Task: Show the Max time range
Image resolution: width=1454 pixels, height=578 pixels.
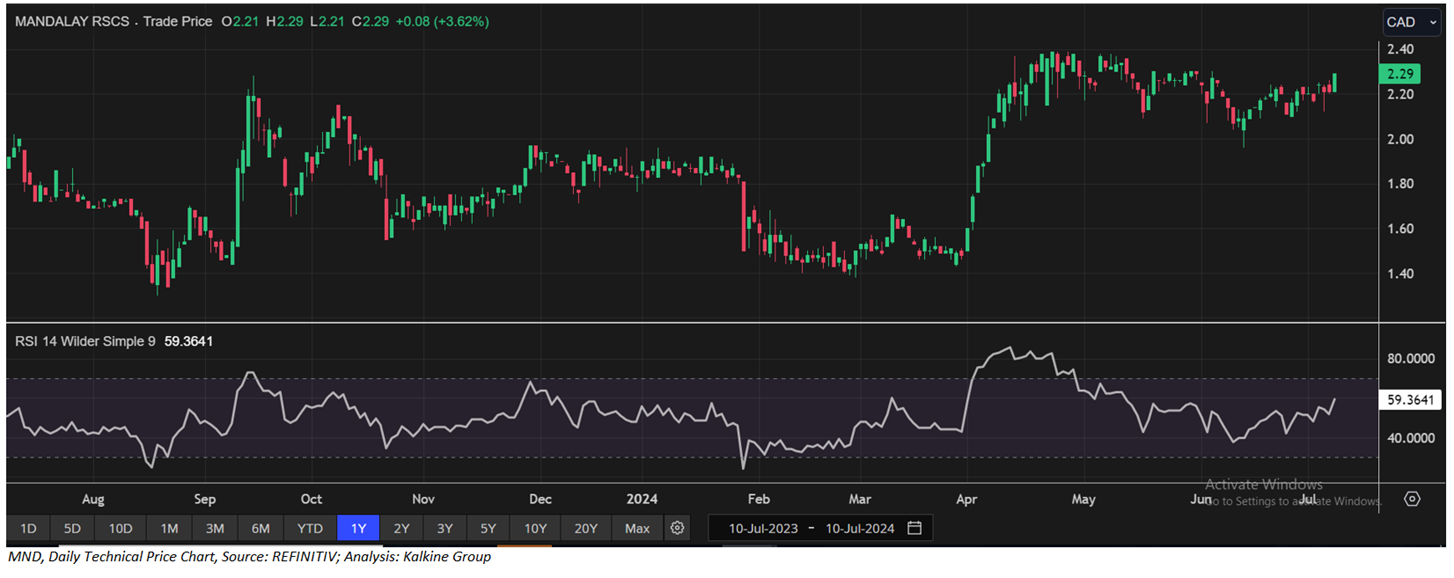Action: click(637, 528)
